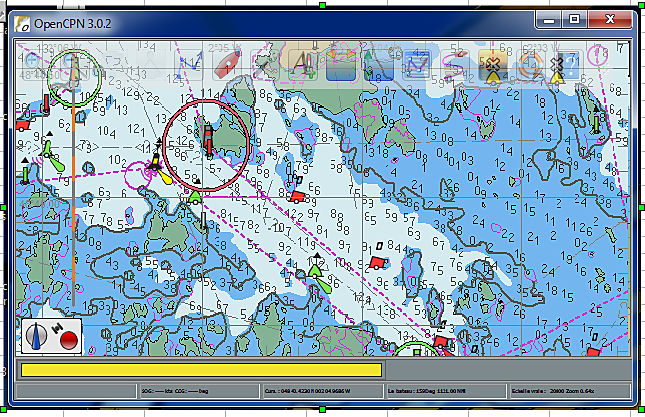Maximize the OpenCPN window
Image resolution: width=645 pixels, height=417 pixels.
pos(574,19)
